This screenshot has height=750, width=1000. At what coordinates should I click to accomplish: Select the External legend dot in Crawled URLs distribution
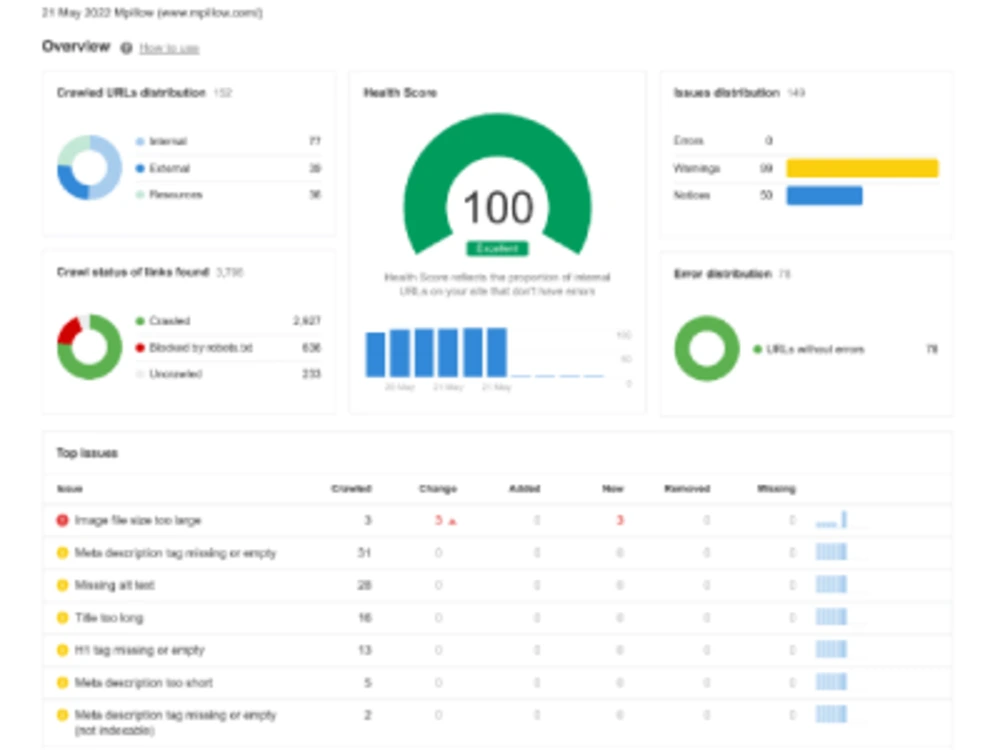click(x=140, y=168)
